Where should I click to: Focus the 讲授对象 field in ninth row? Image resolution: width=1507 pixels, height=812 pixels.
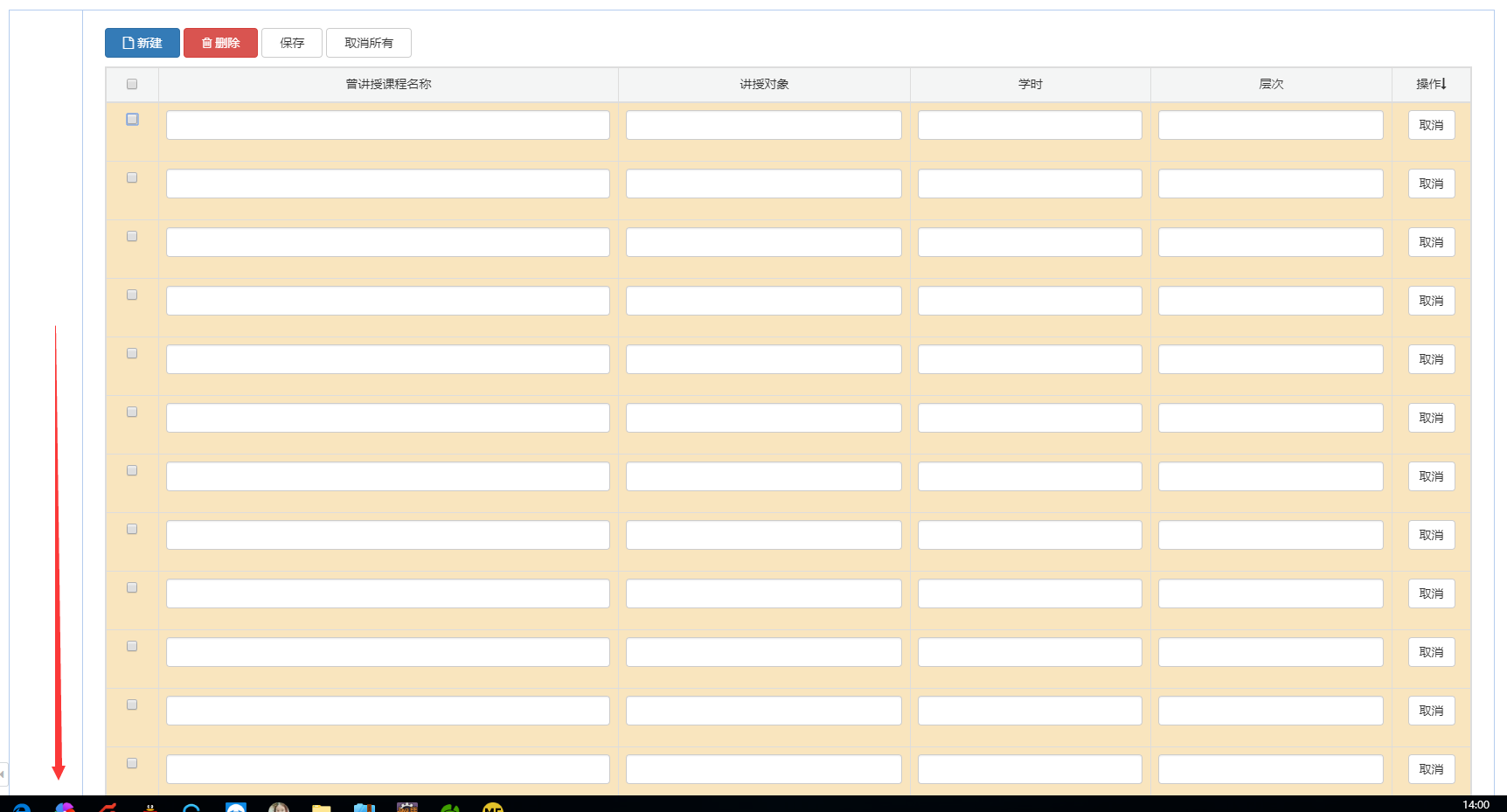[764, 593]
